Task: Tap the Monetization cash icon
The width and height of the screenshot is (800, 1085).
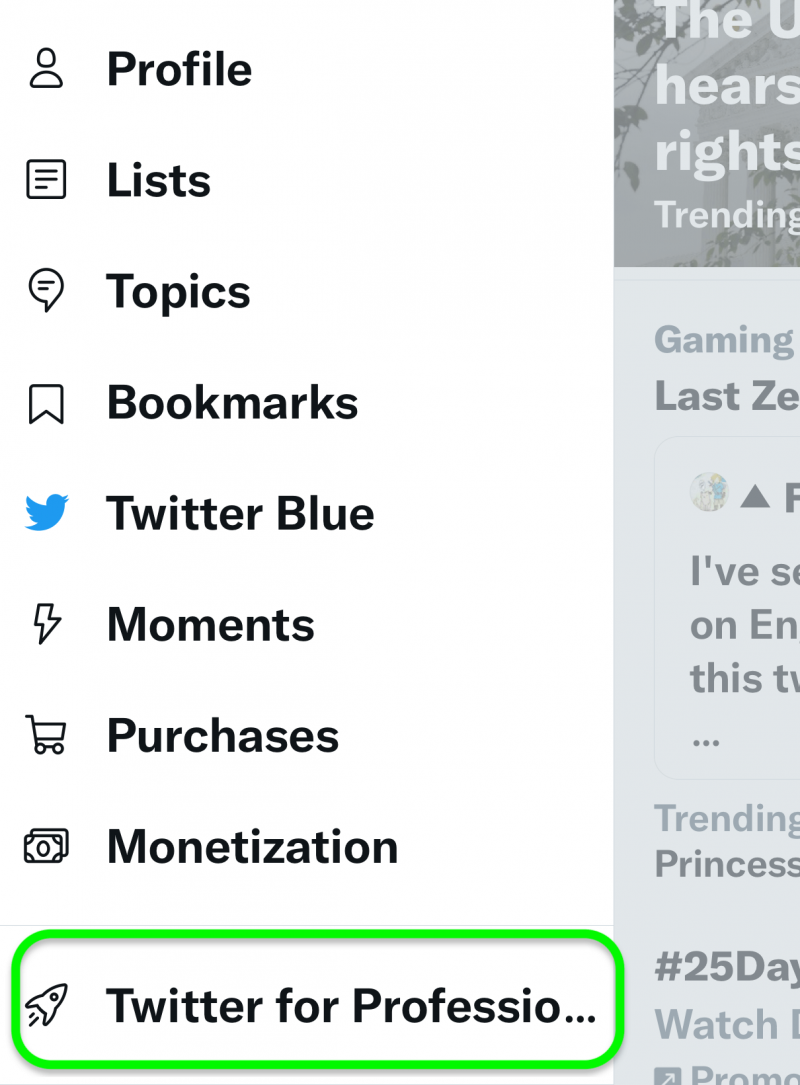Action: pos(46,846)
